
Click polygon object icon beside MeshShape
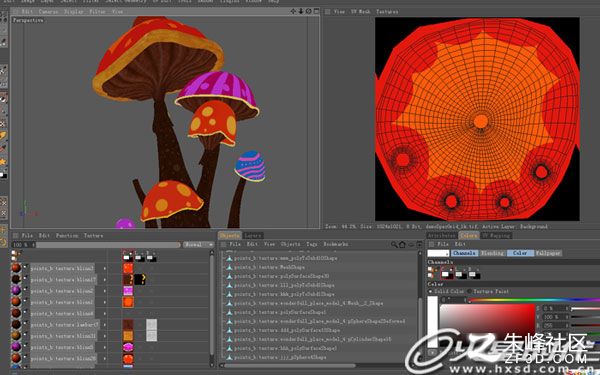click(x=230, y=267)
